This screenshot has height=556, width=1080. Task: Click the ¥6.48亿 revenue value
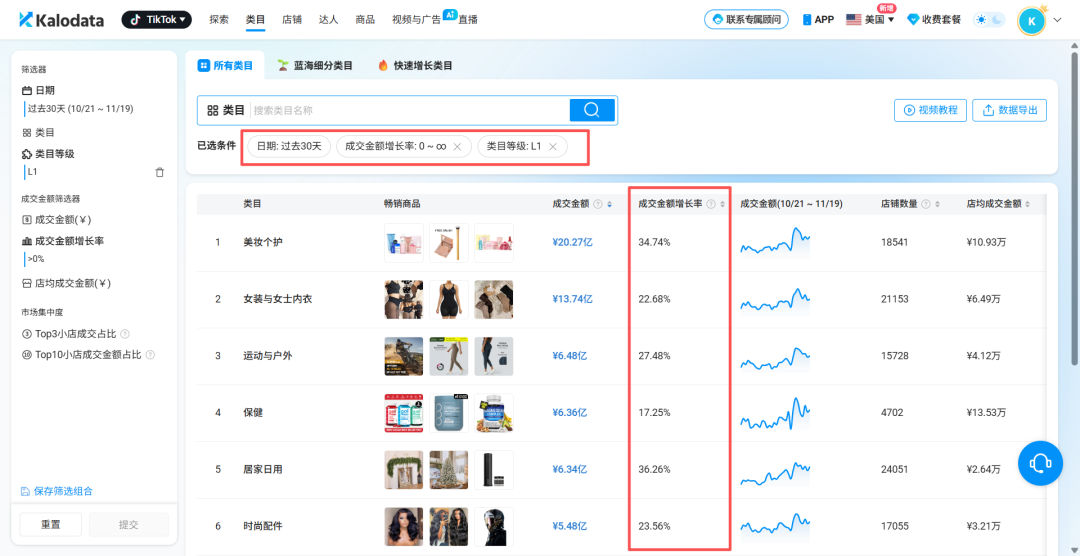(x=569, y=356)
